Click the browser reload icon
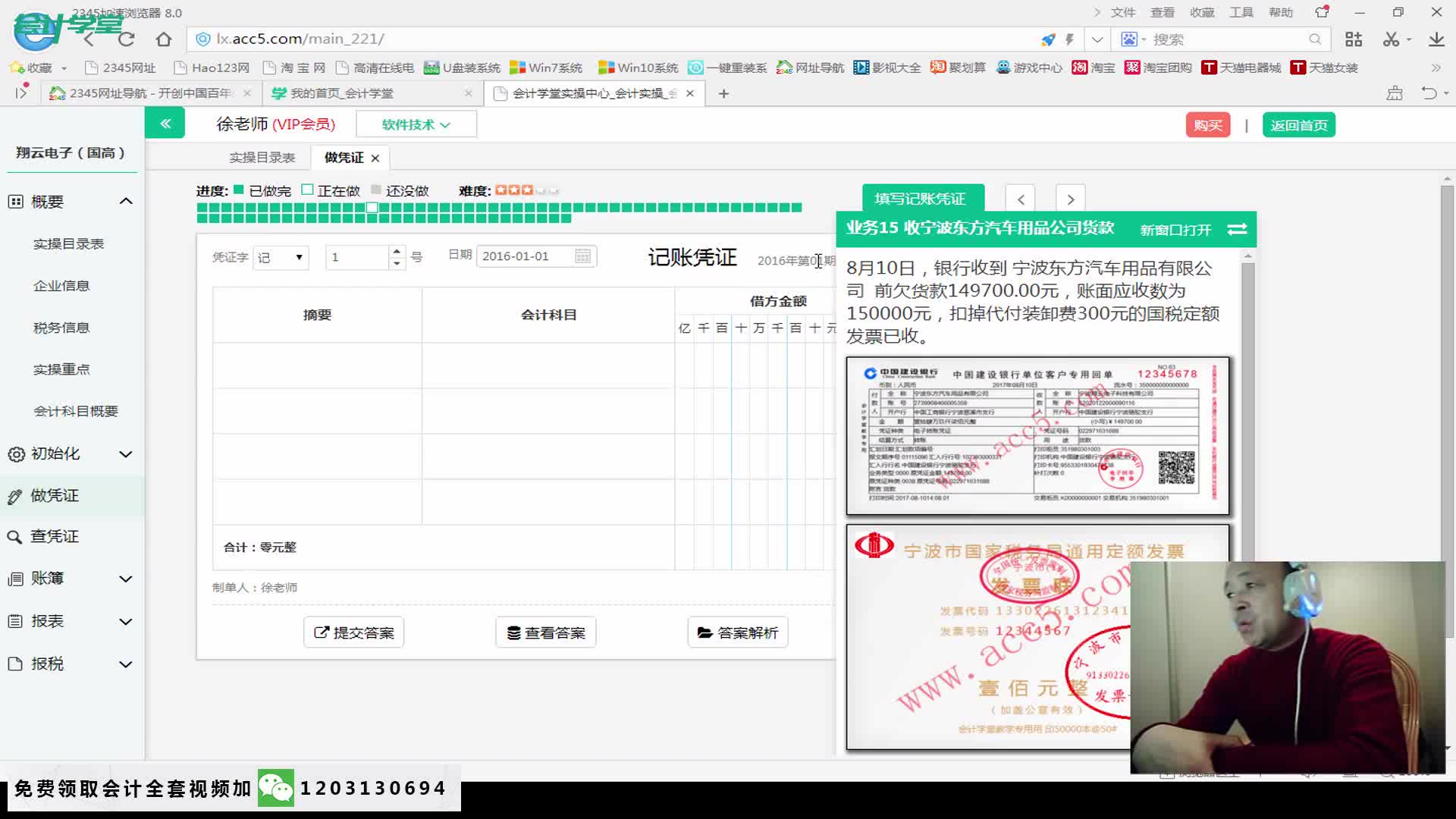The height and width of the screenshot is (819, 1456). coord(127,39)
